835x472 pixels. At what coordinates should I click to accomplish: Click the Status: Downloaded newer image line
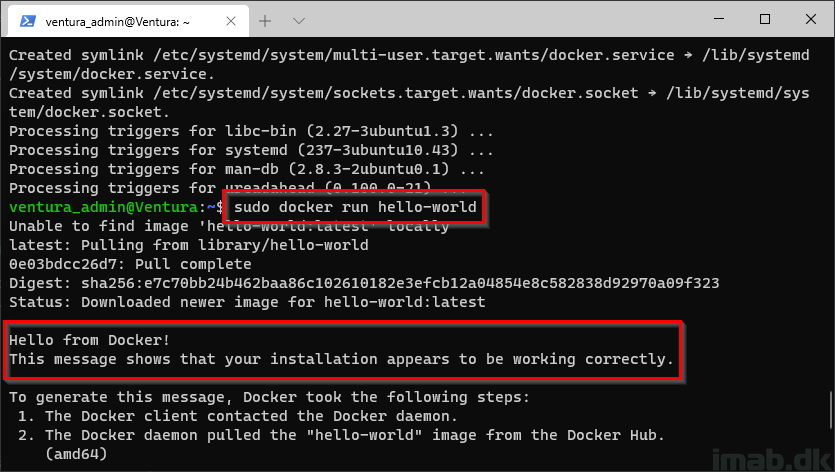247,302
